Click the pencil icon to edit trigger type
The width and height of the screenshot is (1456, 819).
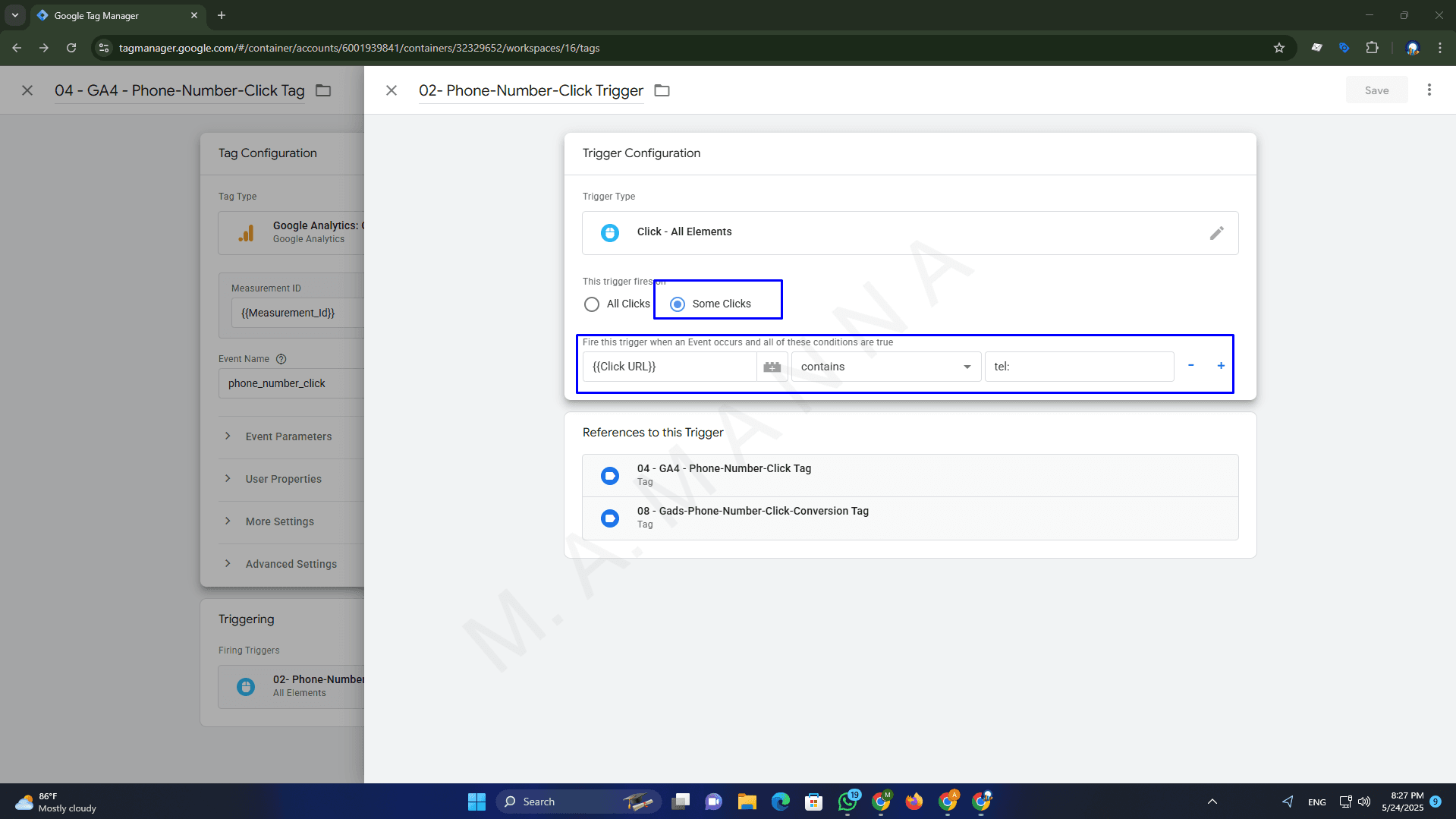(x=1216, y=233)
